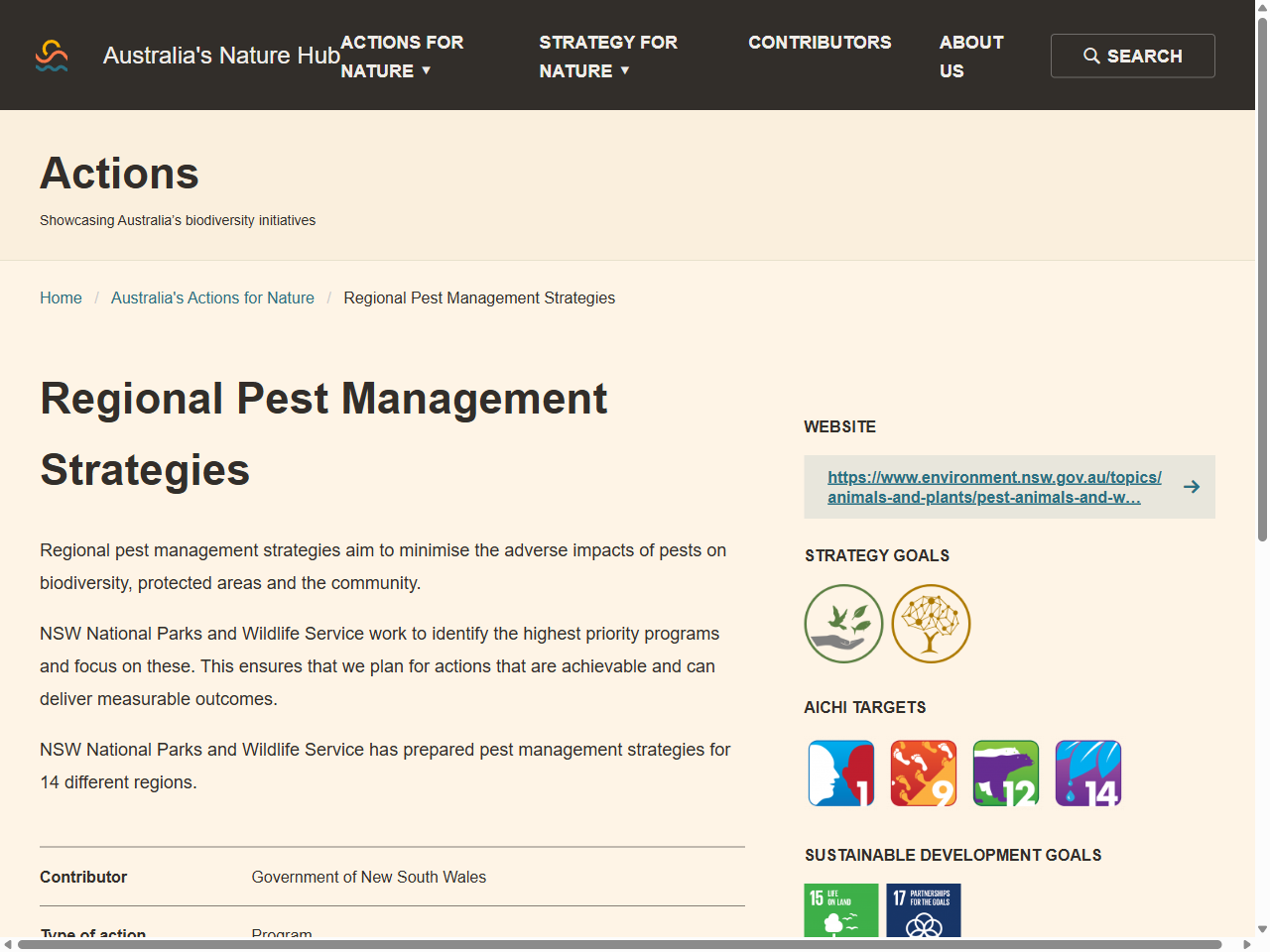Screen dimensions: 1270x952
Task: Open Aichi Target 12 icon
Action: (1006, 773)
